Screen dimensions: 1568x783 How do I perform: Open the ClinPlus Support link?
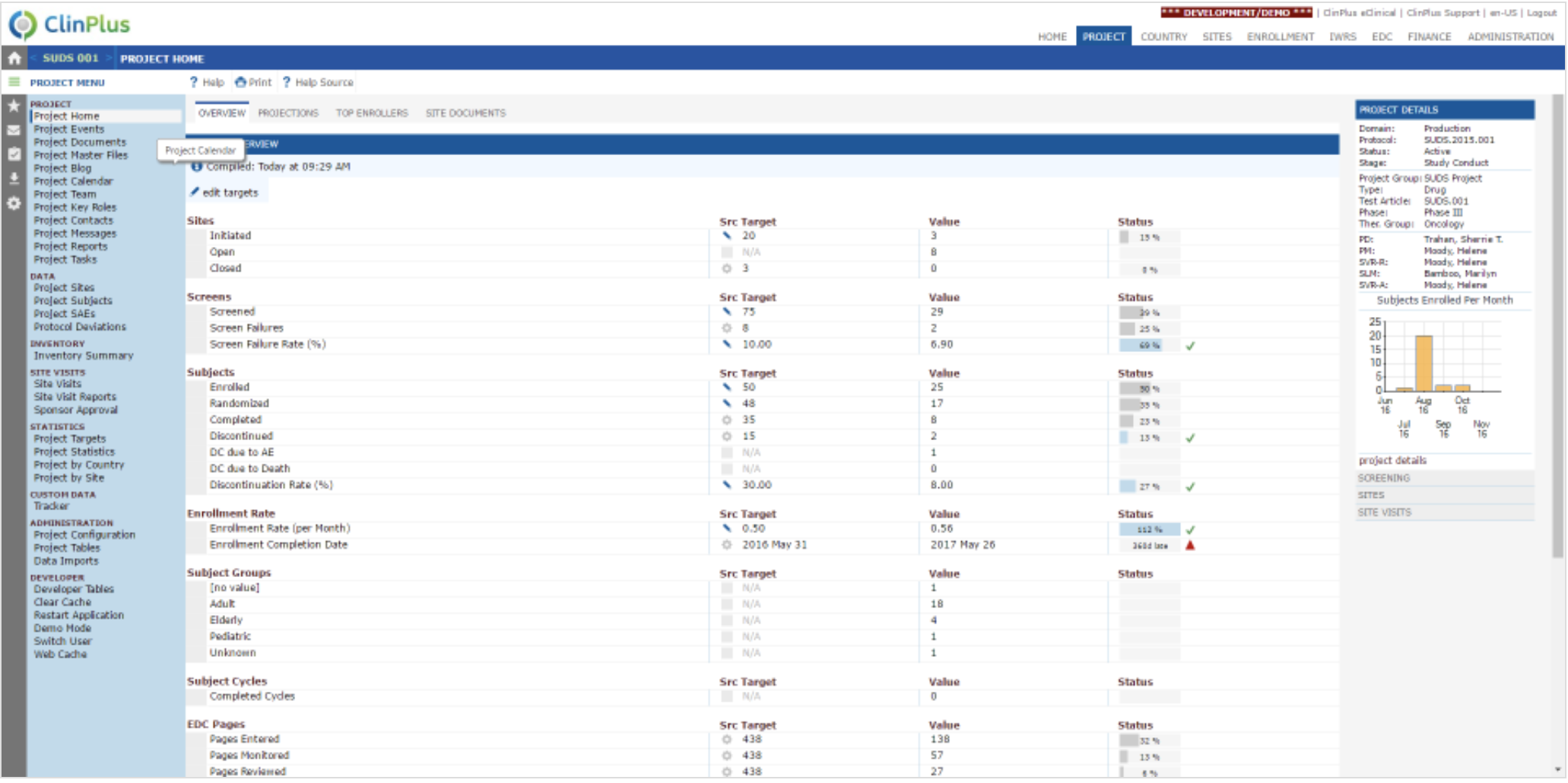pos(1443,13)
